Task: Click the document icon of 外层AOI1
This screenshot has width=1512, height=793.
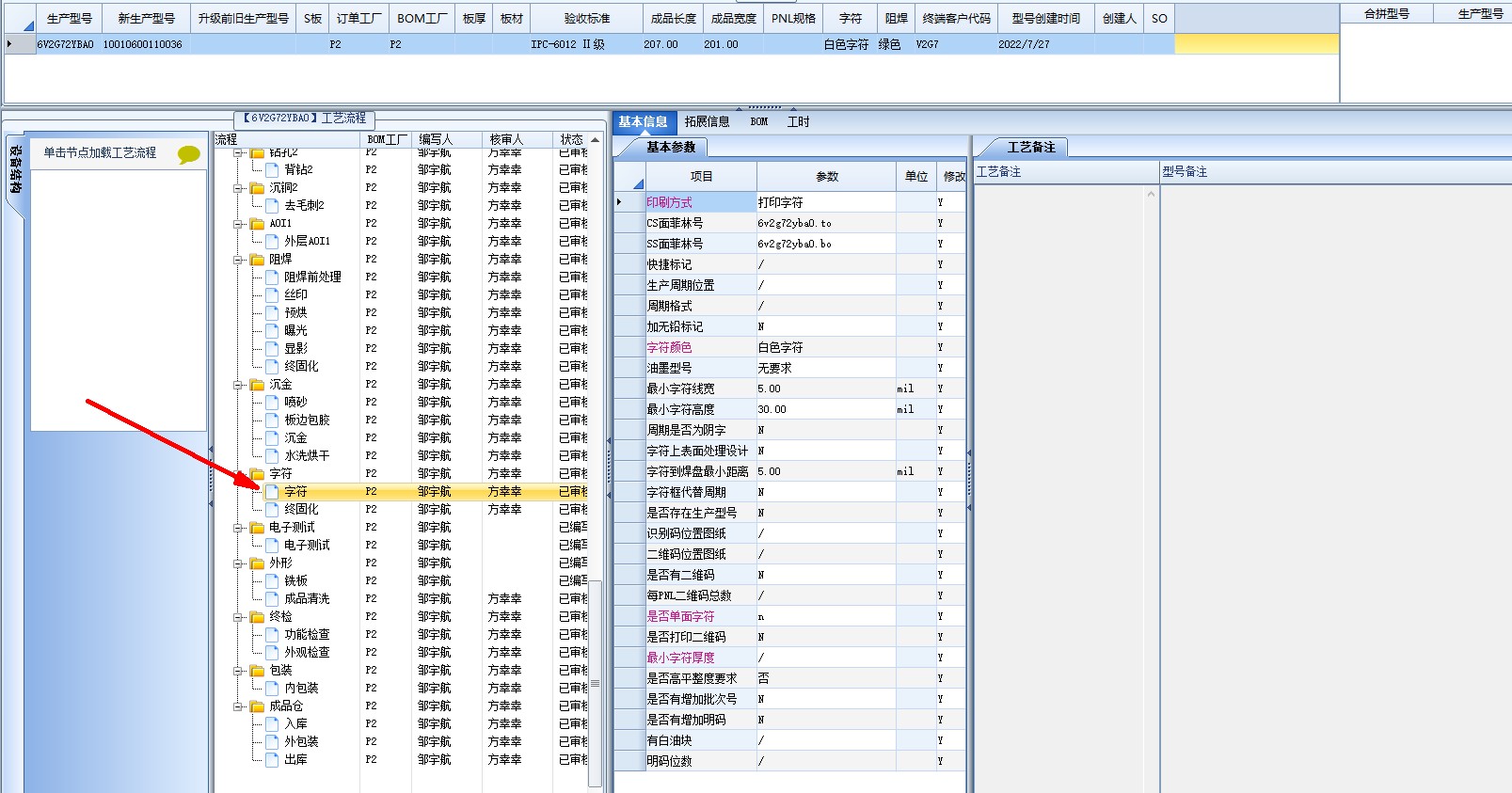Action: [x=273, y=242]
